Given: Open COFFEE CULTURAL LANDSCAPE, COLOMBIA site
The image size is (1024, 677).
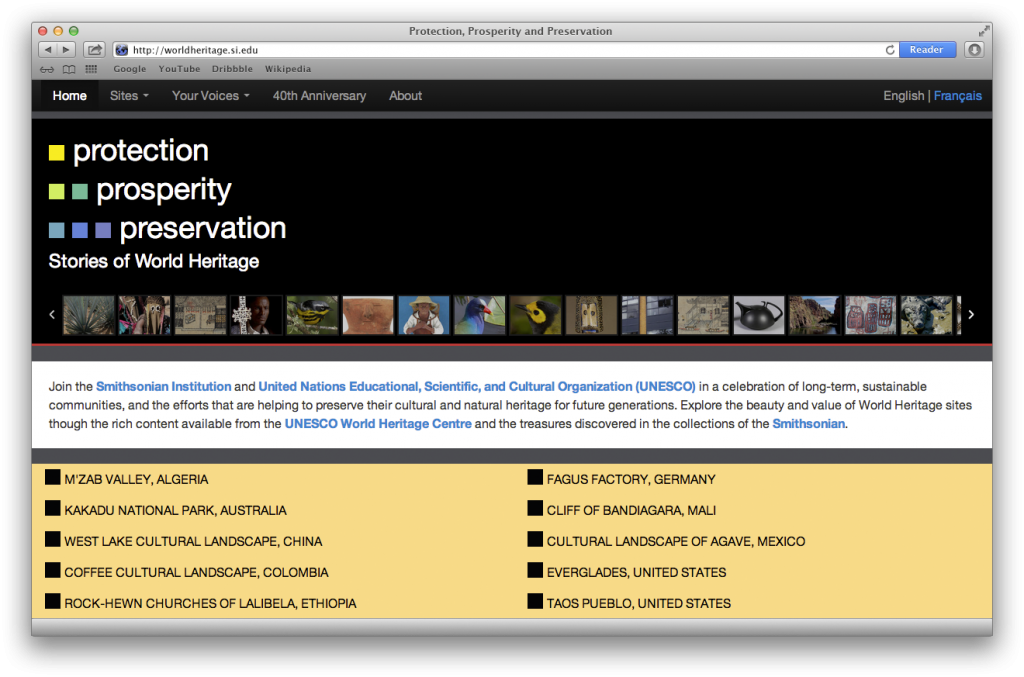Looking at the screenshot, I should point(197,573).
